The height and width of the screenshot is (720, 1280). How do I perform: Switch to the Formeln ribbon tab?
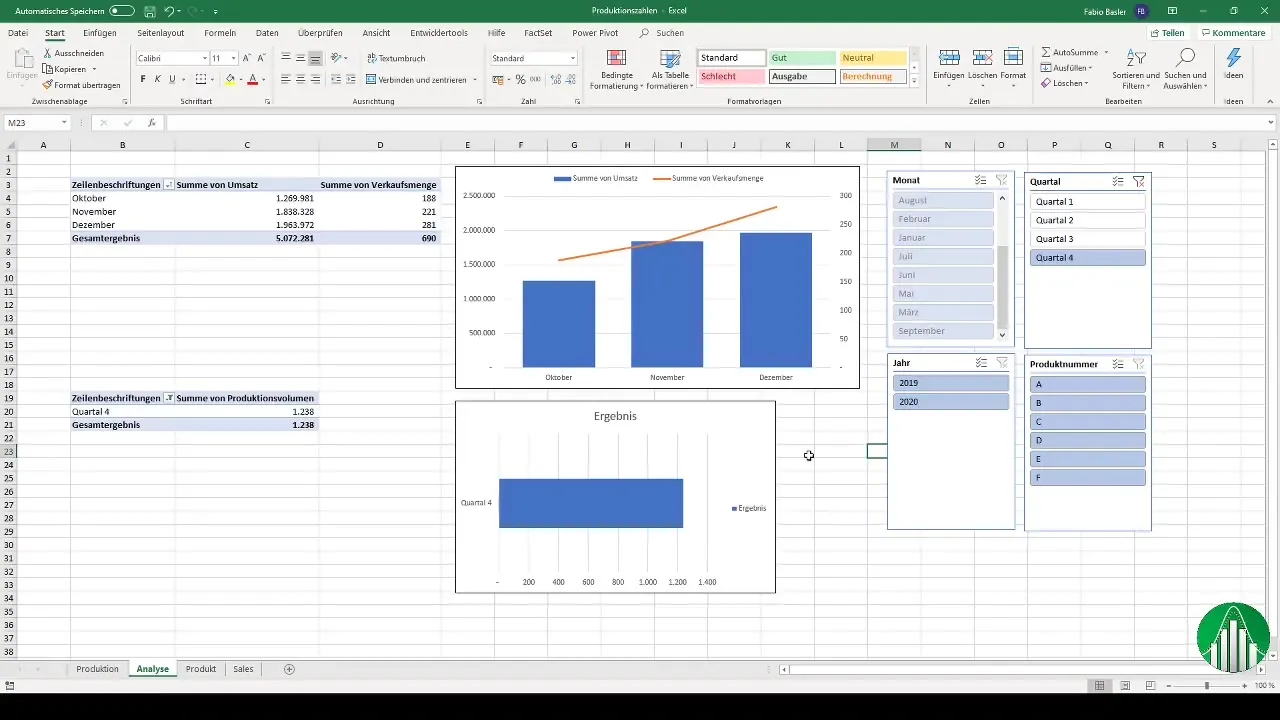(x=220, y=33)
